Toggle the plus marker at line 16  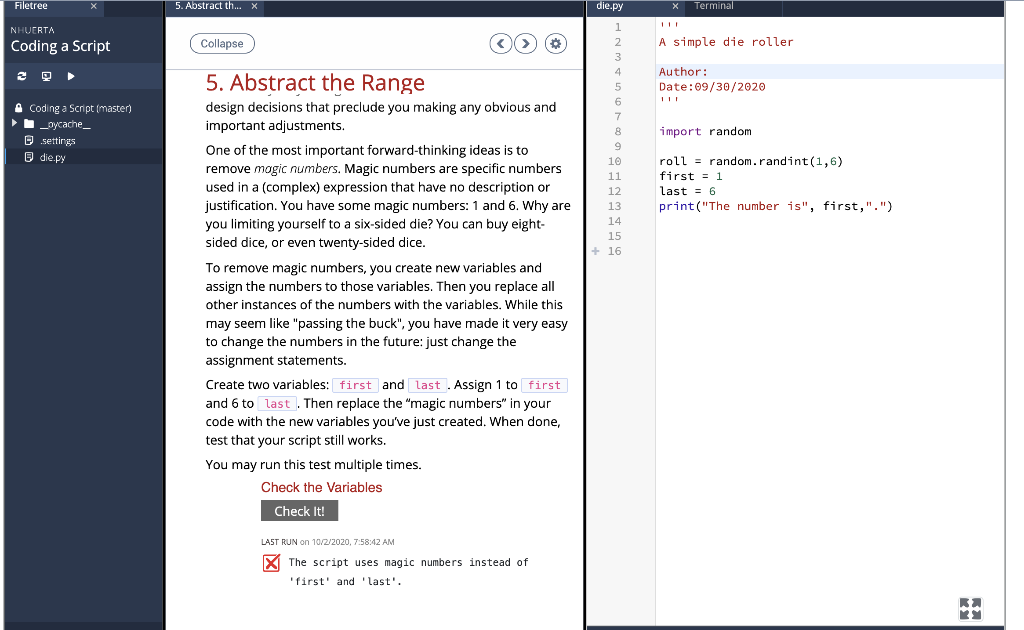tap(597, 251)
